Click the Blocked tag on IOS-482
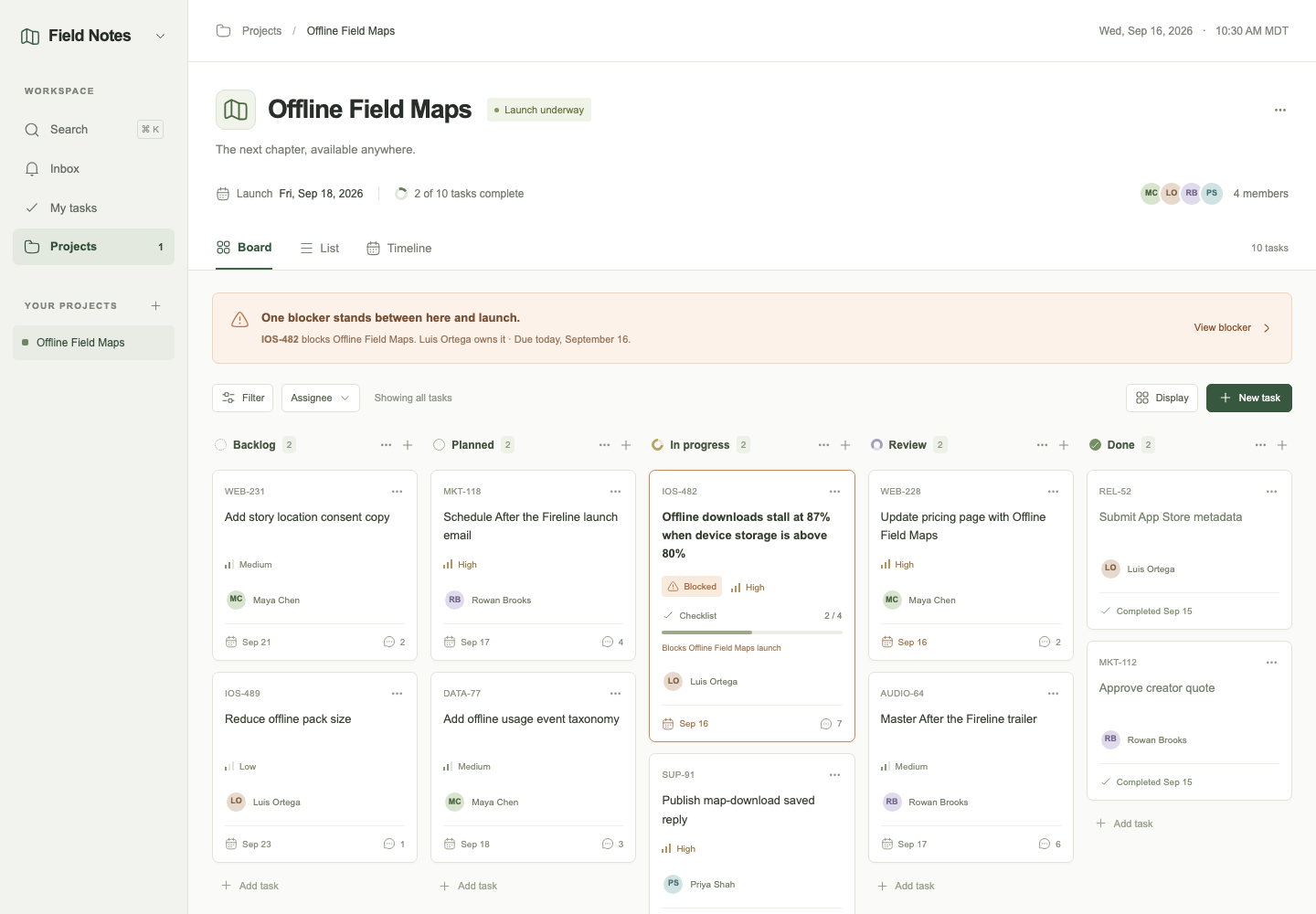 click(692, 587)
